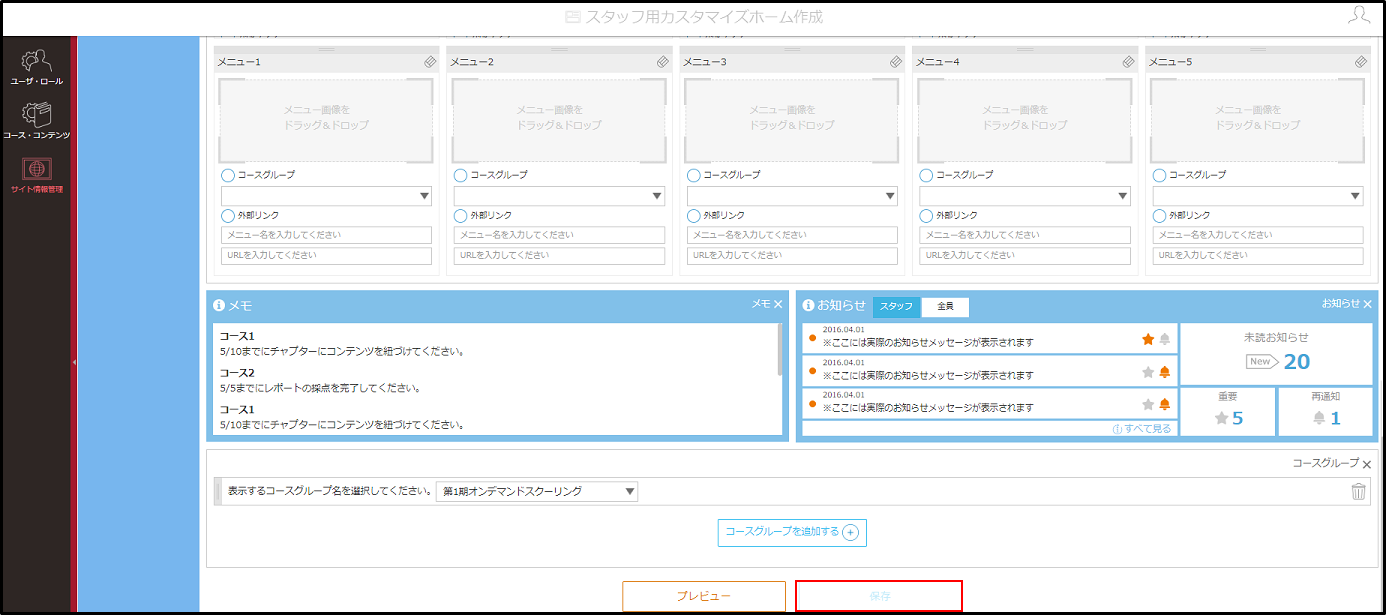This screenshot has height=615, width=1386.
Task: Open すべて見る link in notifications
Action: (x=1141, y=428)
